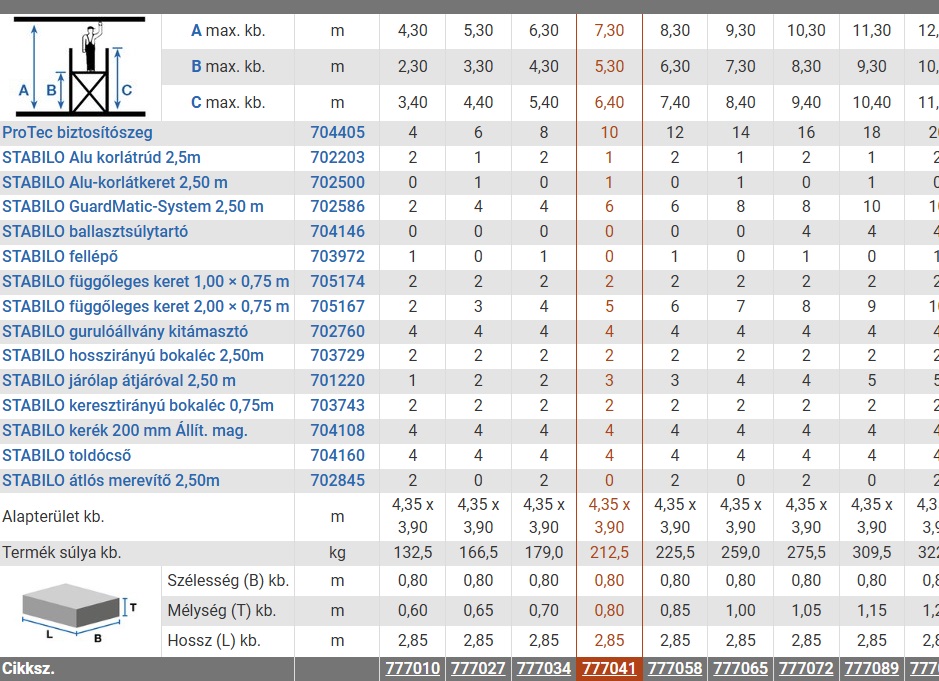The width and height of the screenshot is (939, 681).
Task: Click the 'Cikksz.' footer label
Action: pos(28,668)
